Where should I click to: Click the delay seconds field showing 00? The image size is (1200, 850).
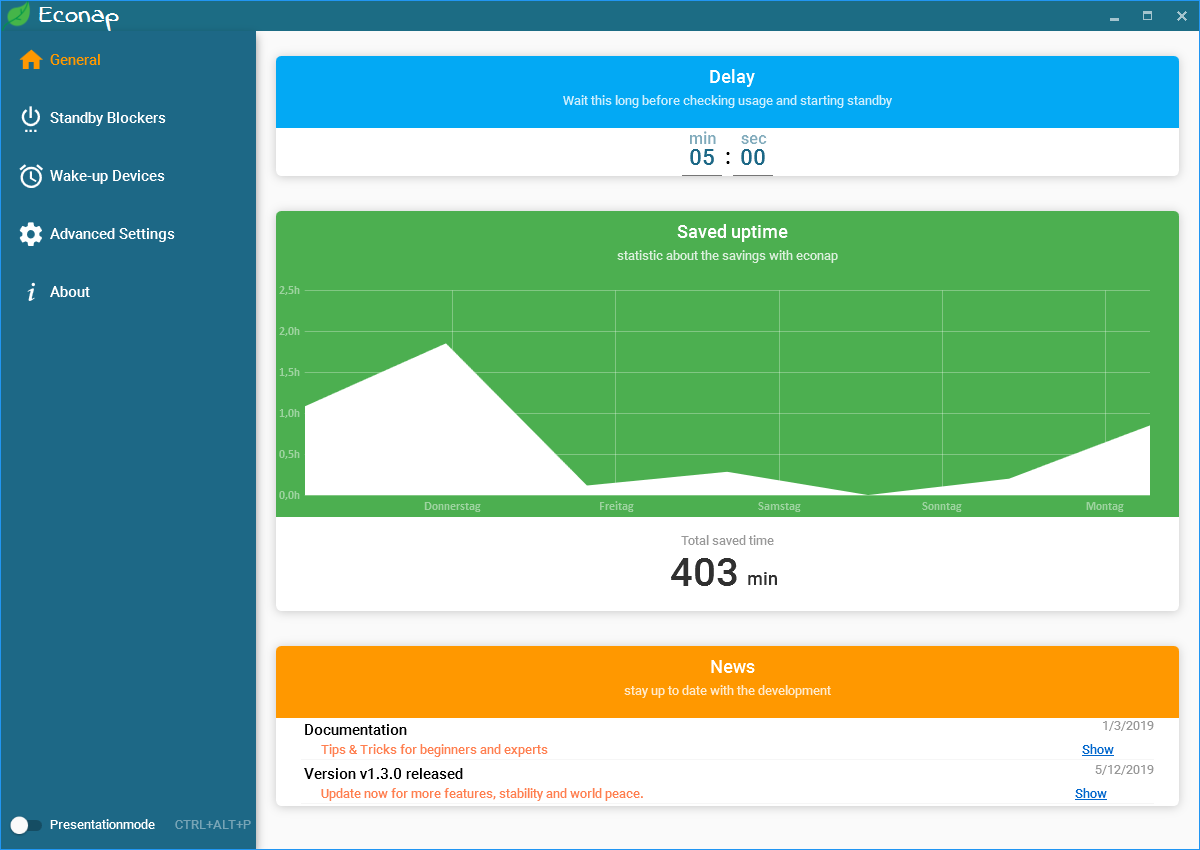753,158
